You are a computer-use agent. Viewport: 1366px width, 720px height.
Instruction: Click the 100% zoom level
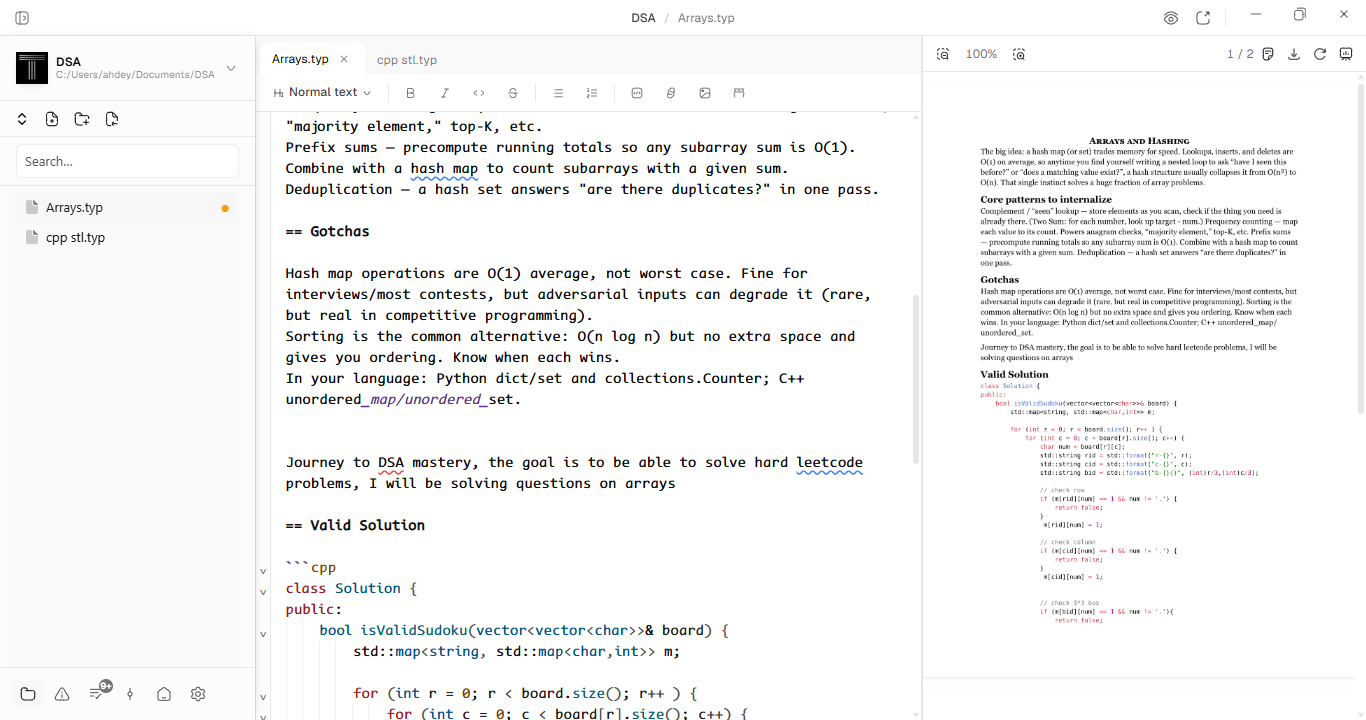pyautogui.click(x=981, y=54)
